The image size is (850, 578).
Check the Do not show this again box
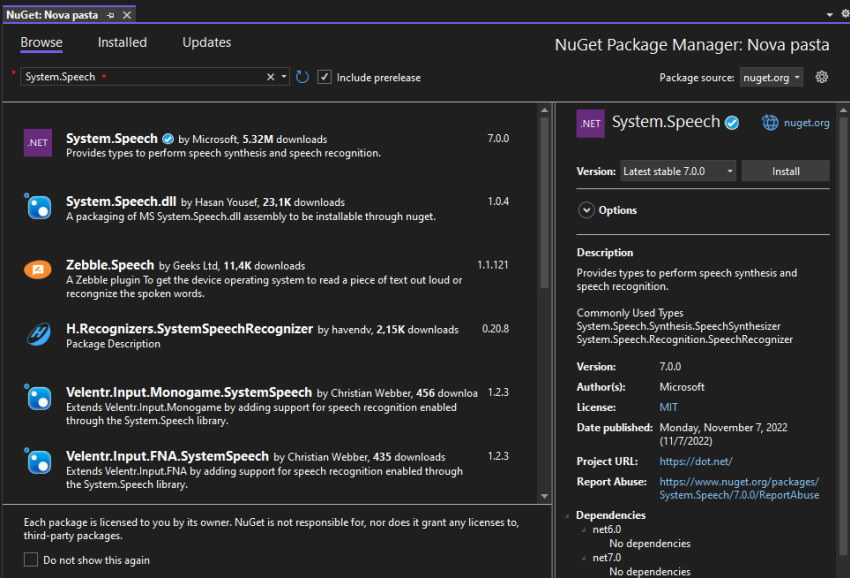[30, 560]
